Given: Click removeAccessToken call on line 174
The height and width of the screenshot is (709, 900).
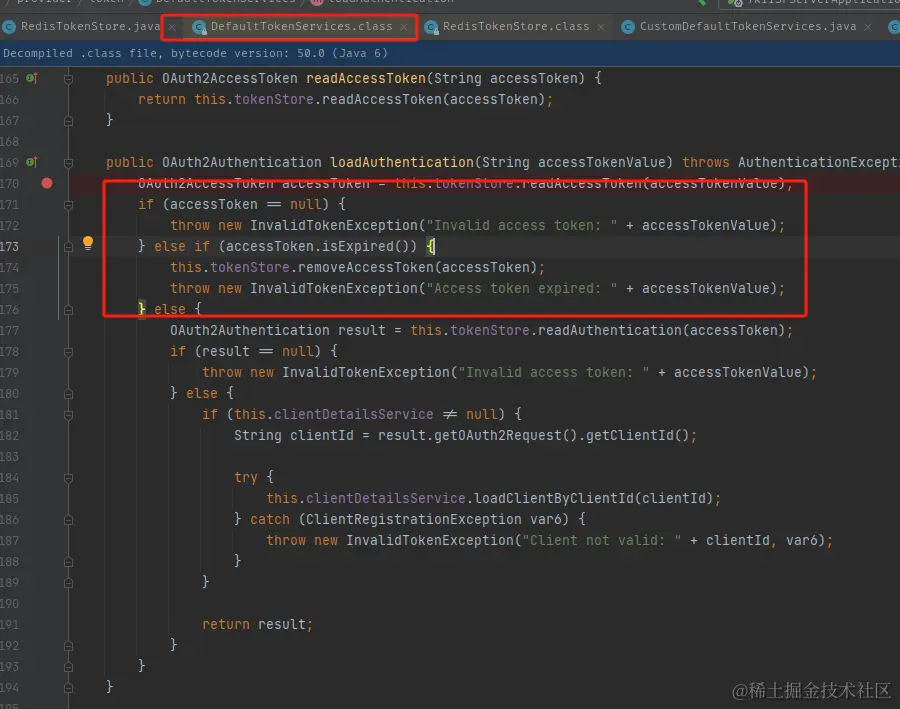Looking at the screenshot, I should coord(366,268).
